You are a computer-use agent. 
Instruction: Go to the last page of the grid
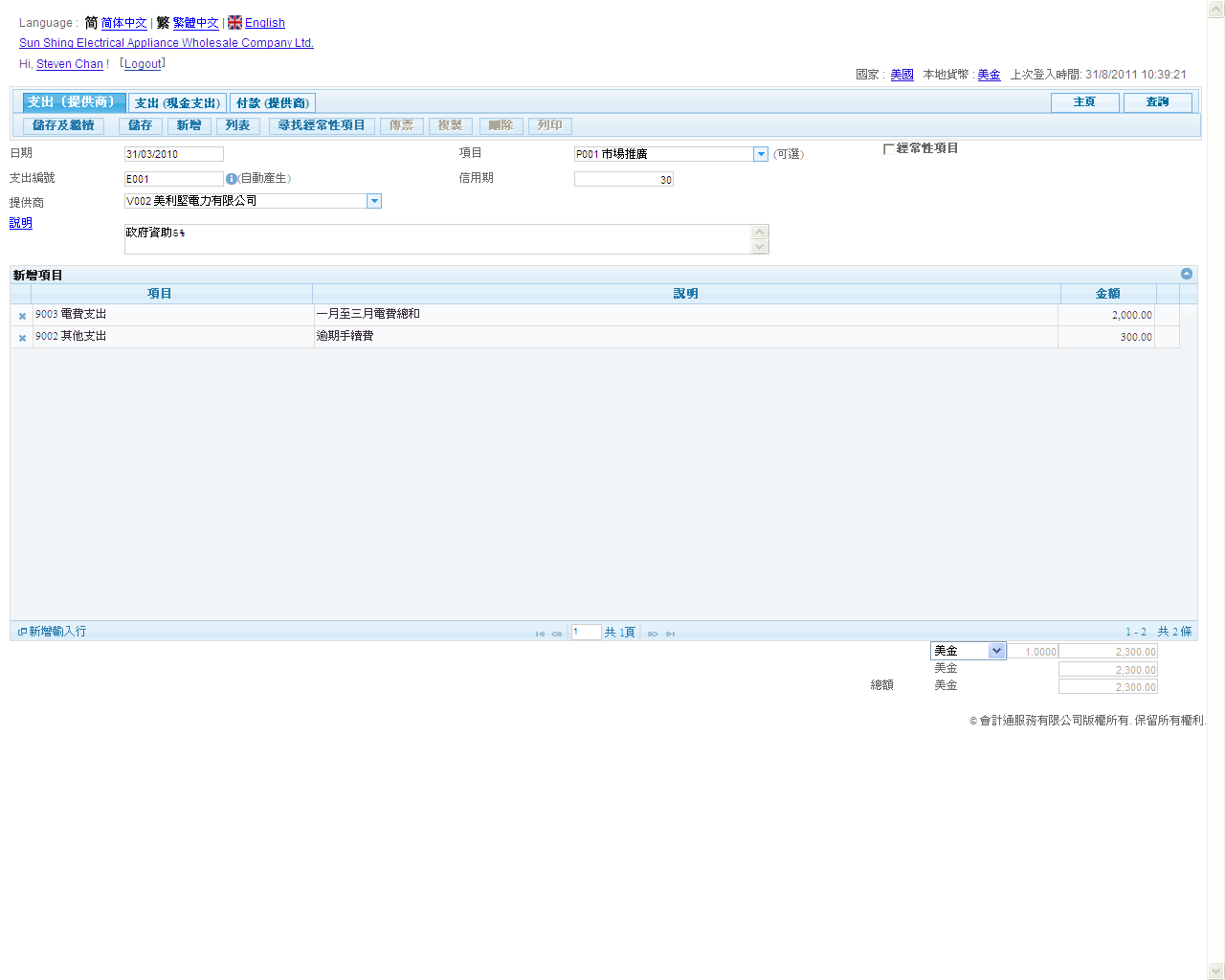[x=670, y=634]
